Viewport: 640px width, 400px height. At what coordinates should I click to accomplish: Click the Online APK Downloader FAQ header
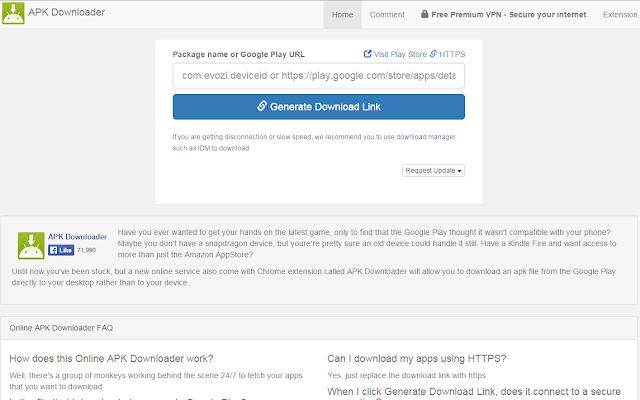point(61,328)
